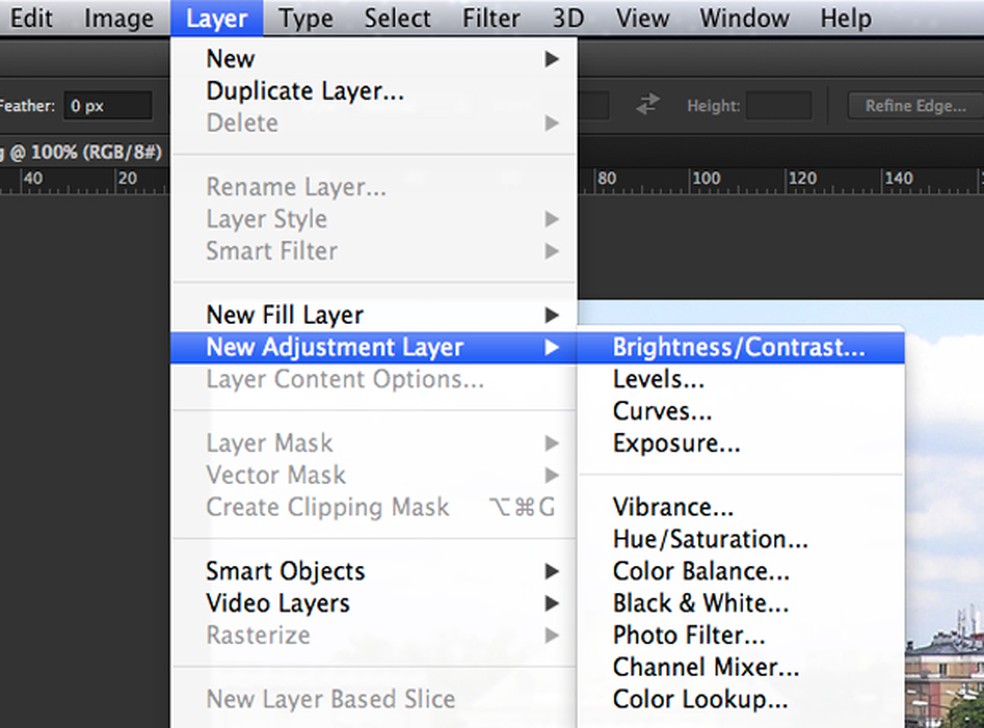Duplicate the current layer

coord(304,90)
